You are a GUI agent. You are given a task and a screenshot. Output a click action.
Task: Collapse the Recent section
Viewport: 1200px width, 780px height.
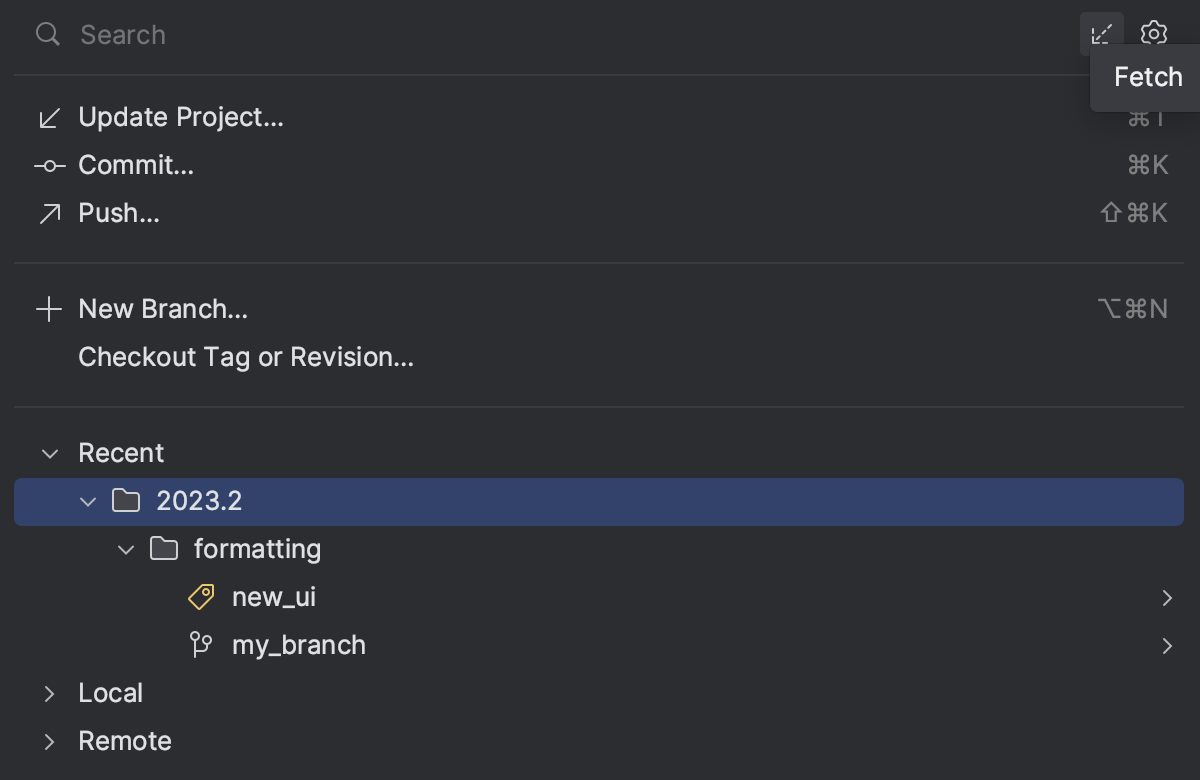click(x=49, y=453)
